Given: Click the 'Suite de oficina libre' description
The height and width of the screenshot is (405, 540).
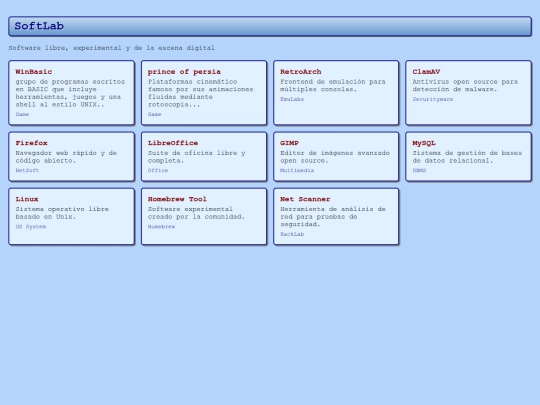Looking at the screenshot, I should point(197,157).
